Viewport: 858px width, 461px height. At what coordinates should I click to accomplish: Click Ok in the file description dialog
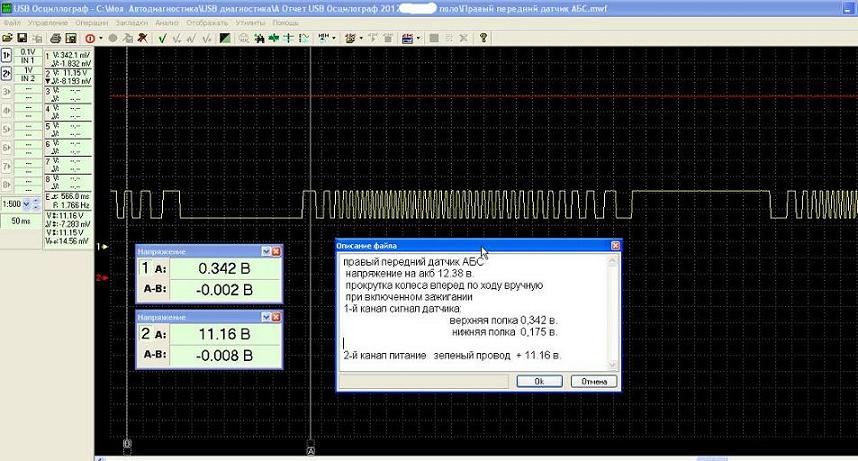tap(539, 381)
